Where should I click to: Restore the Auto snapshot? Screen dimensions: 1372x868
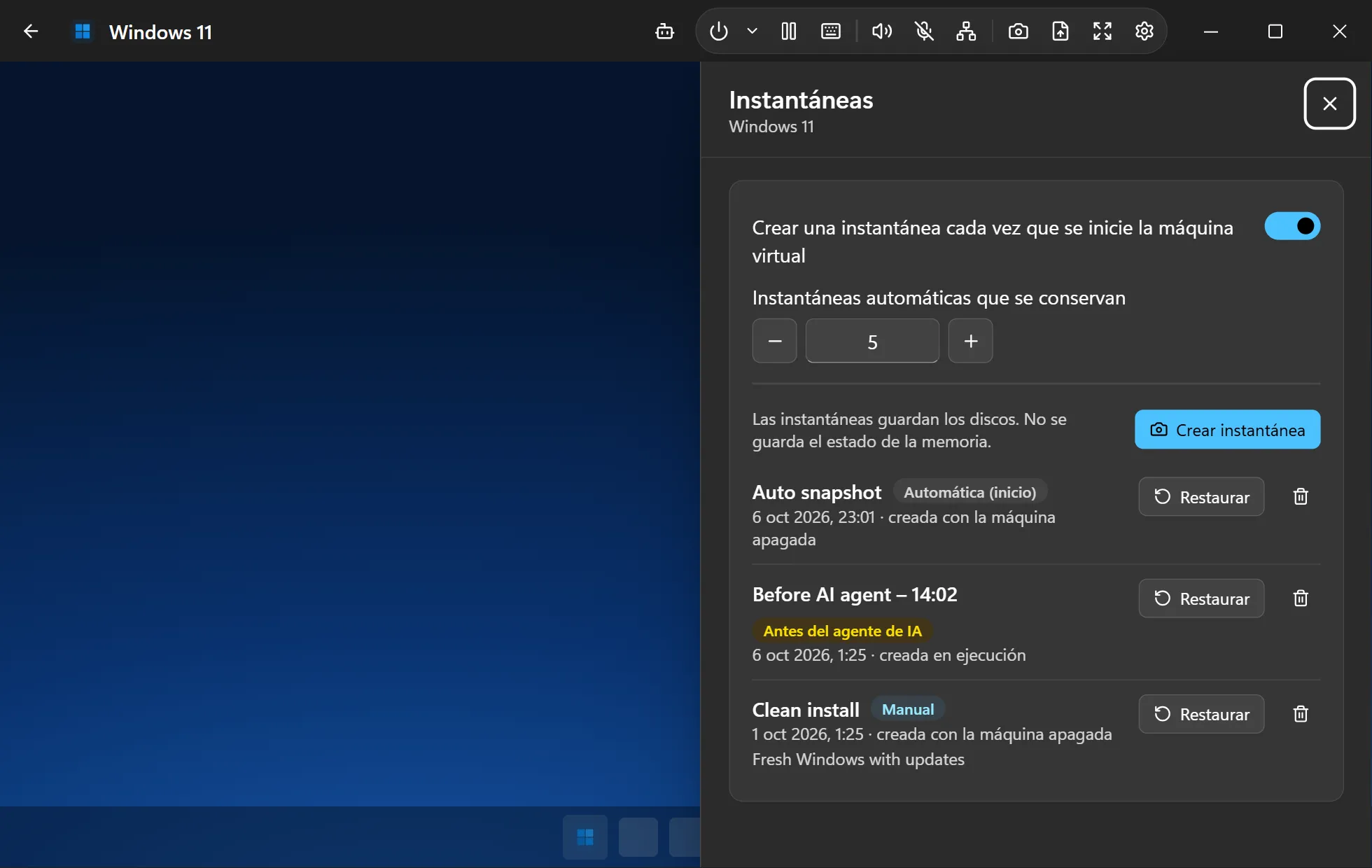coord(1201,497)
